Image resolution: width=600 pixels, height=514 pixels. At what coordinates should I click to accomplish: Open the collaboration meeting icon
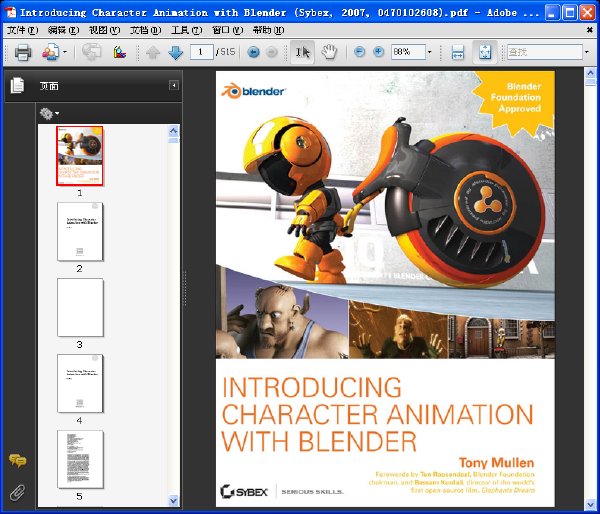pos(51,52)
